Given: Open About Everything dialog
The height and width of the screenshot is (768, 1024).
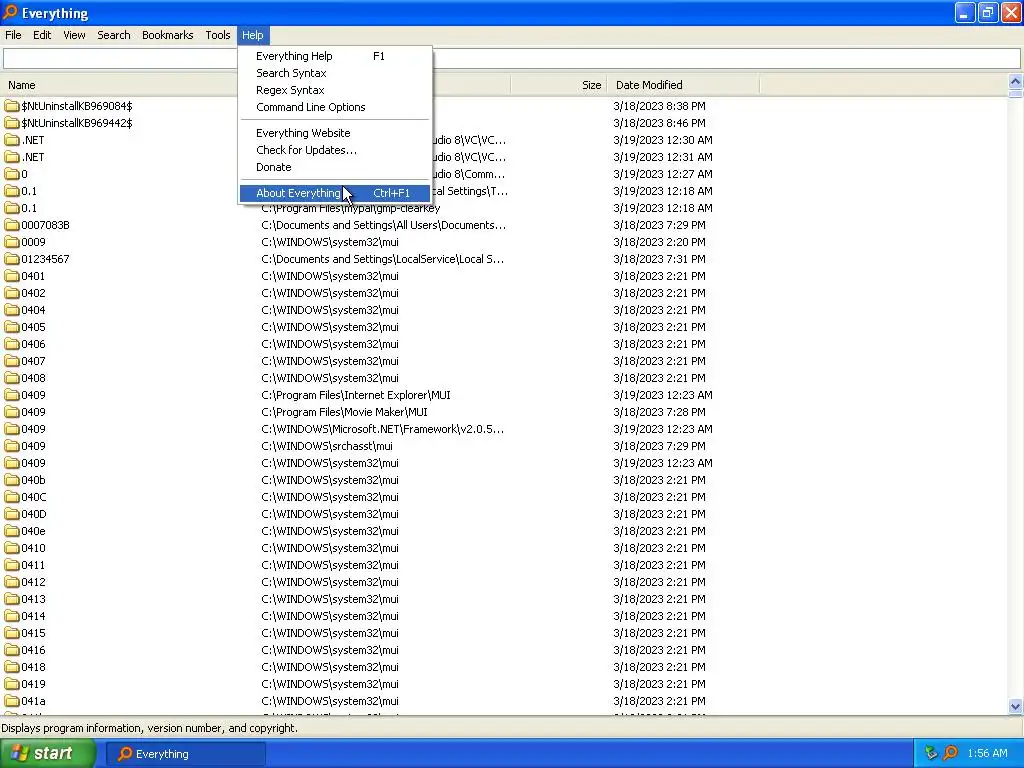Looking at the screenshot, I should [x=334, y=193].
